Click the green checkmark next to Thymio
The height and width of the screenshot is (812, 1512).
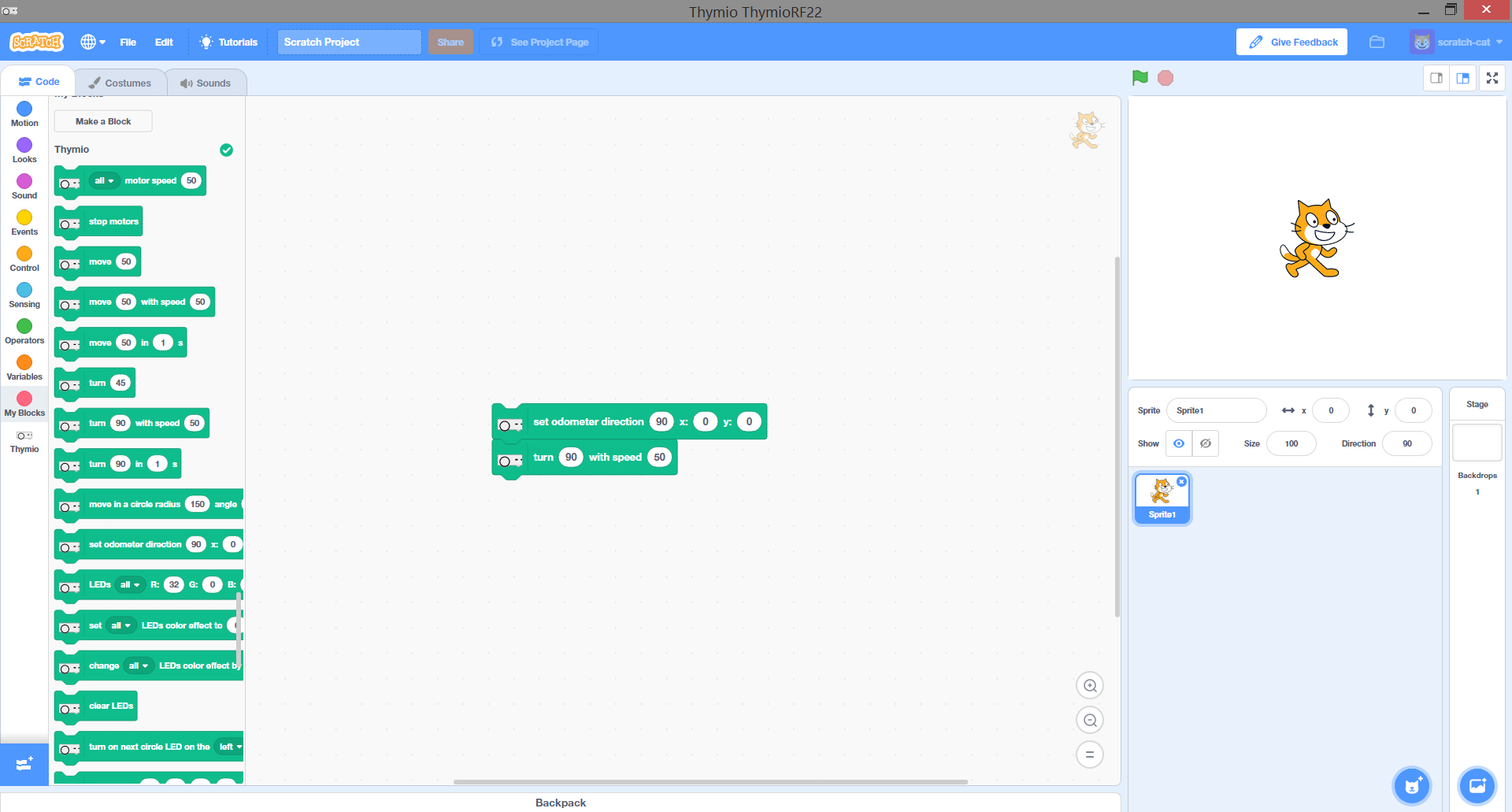point(226,150)
